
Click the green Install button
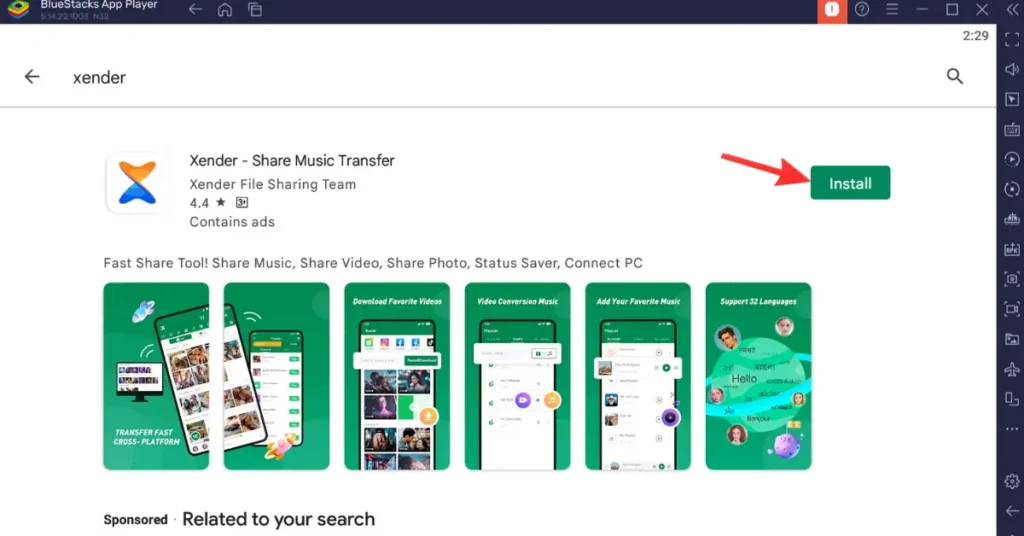(850, 183)
